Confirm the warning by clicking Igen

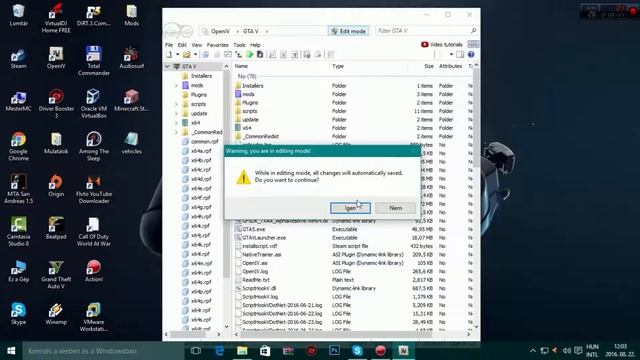point(350,208)
